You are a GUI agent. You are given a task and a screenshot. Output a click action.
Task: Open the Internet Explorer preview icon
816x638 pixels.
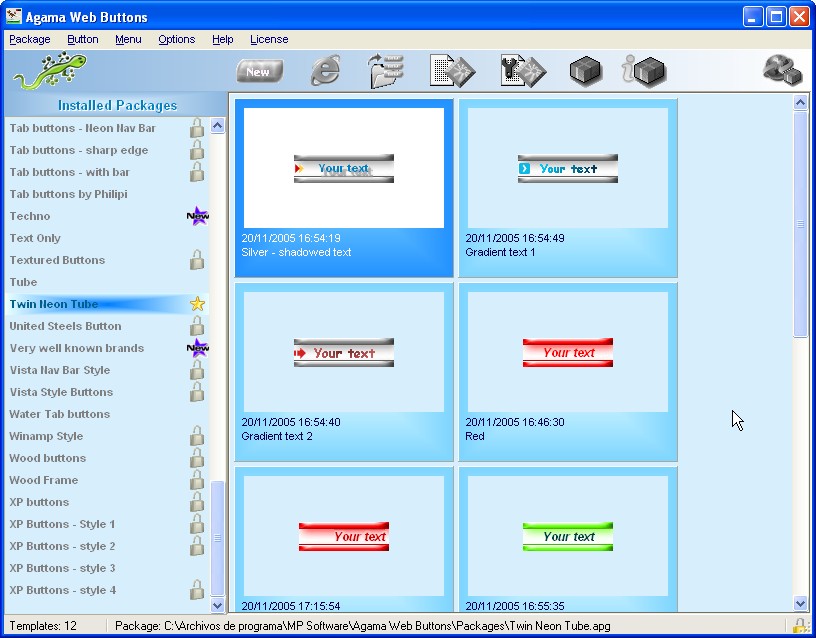click(326, 70)
